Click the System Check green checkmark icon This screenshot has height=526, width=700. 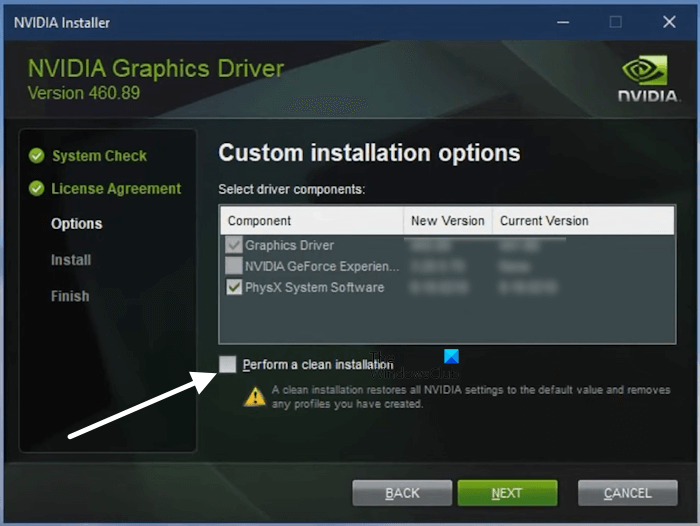pyautogui.click(x=37, y=156)
